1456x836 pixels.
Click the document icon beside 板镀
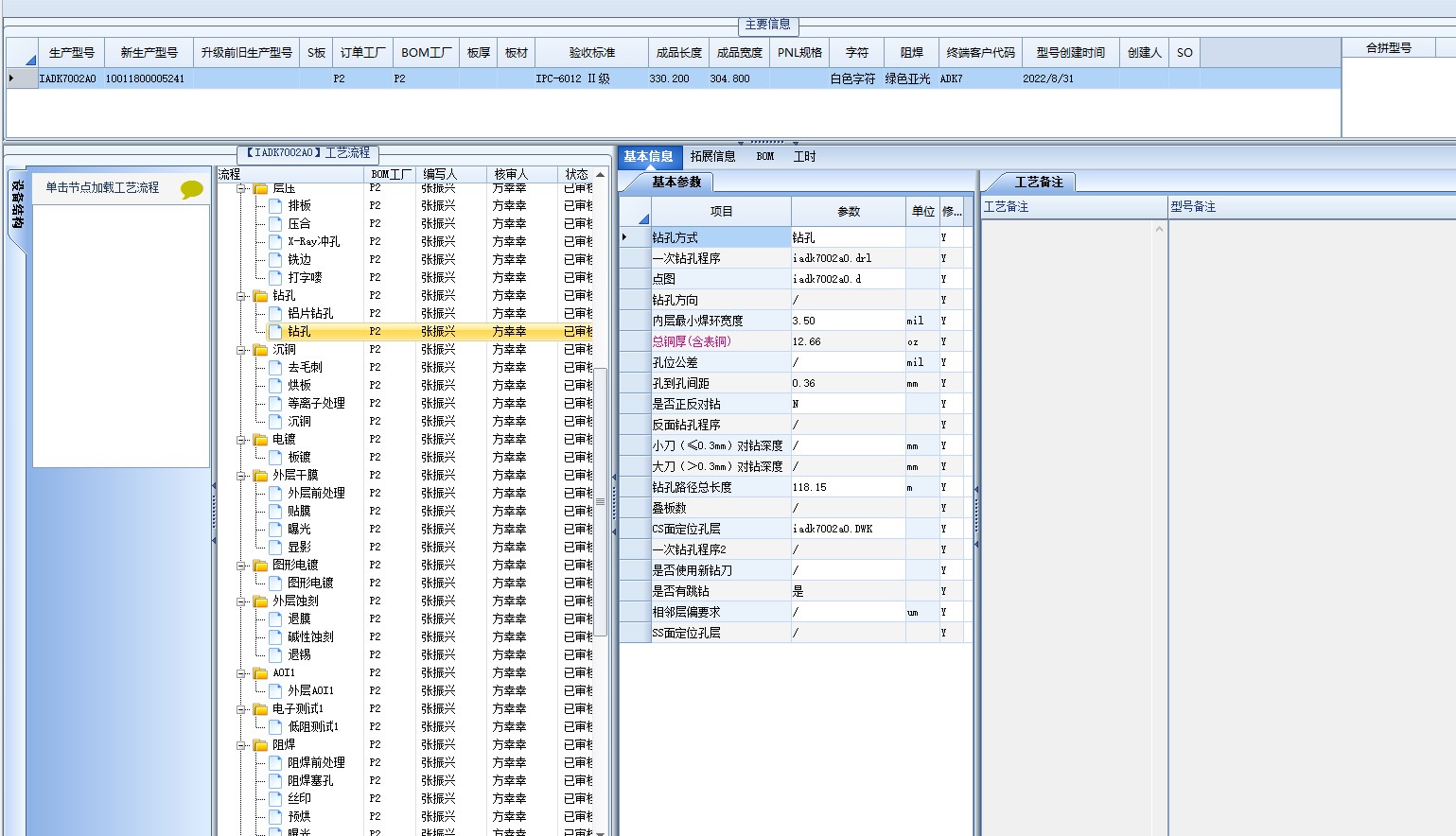tap(275, 458)
